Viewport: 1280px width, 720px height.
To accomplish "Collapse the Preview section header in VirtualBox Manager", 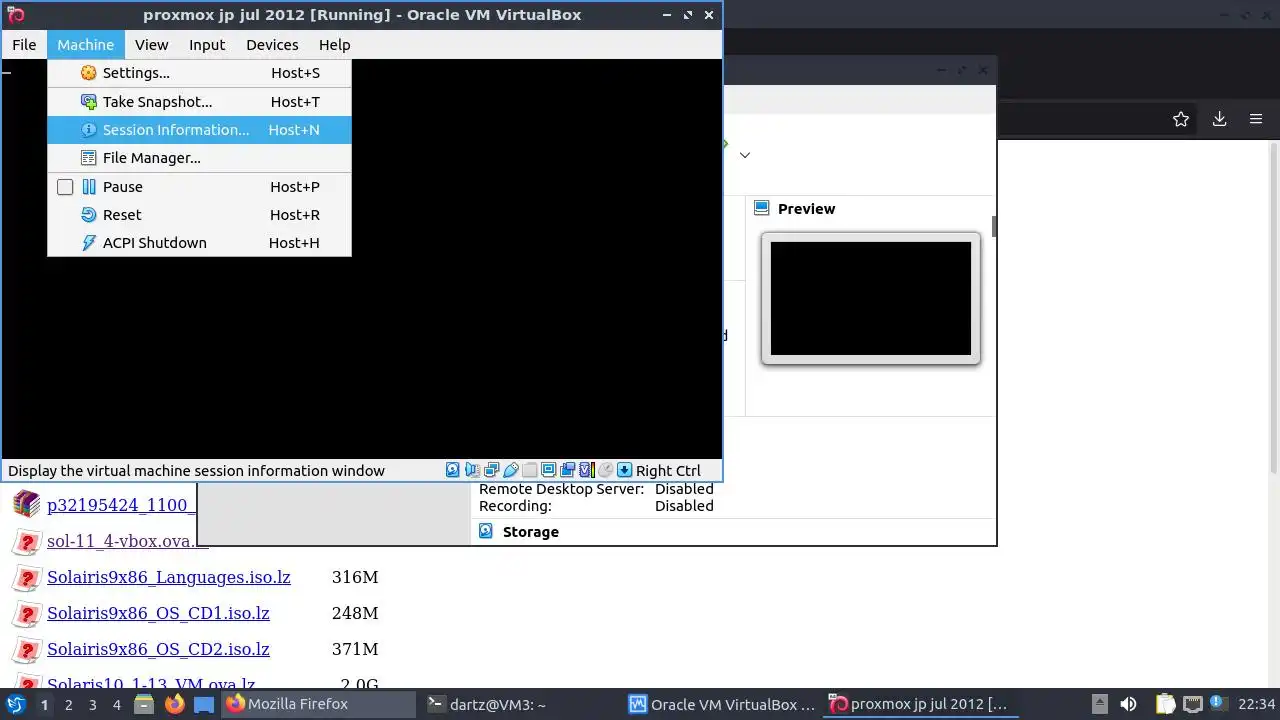I will coord(806,209).
